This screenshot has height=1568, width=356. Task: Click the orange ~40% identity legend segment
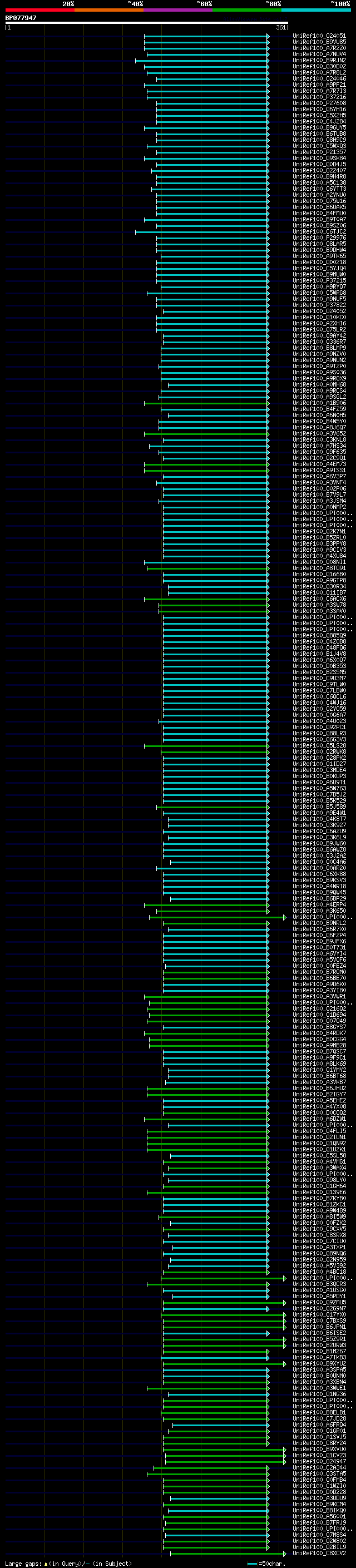(109, 10)
